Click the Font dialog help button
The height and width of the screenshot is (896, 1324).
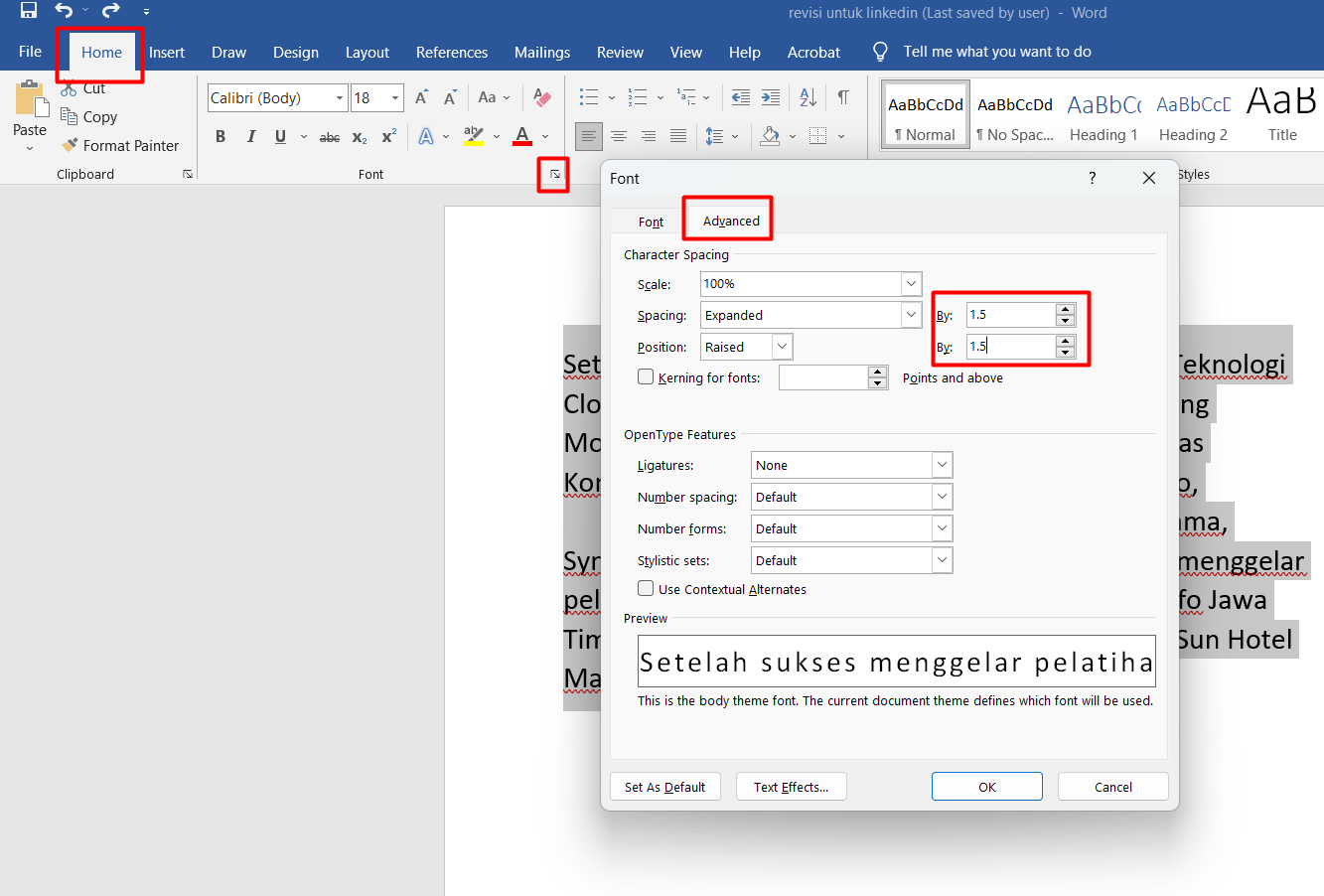(x=1093, y=178)
